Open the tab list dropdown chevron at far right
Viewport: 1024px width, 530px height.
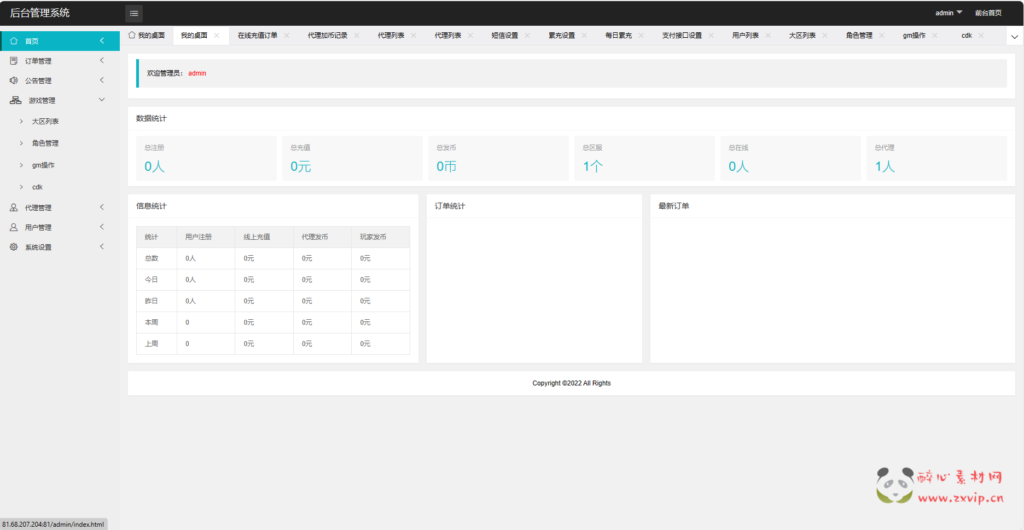(x=1014, y=36)
